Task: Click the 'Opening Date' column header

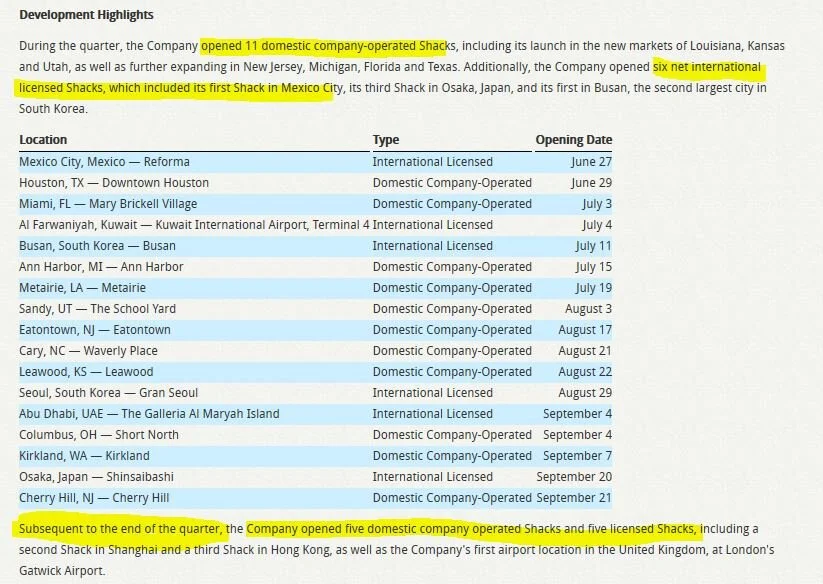Action: [574, 140]
